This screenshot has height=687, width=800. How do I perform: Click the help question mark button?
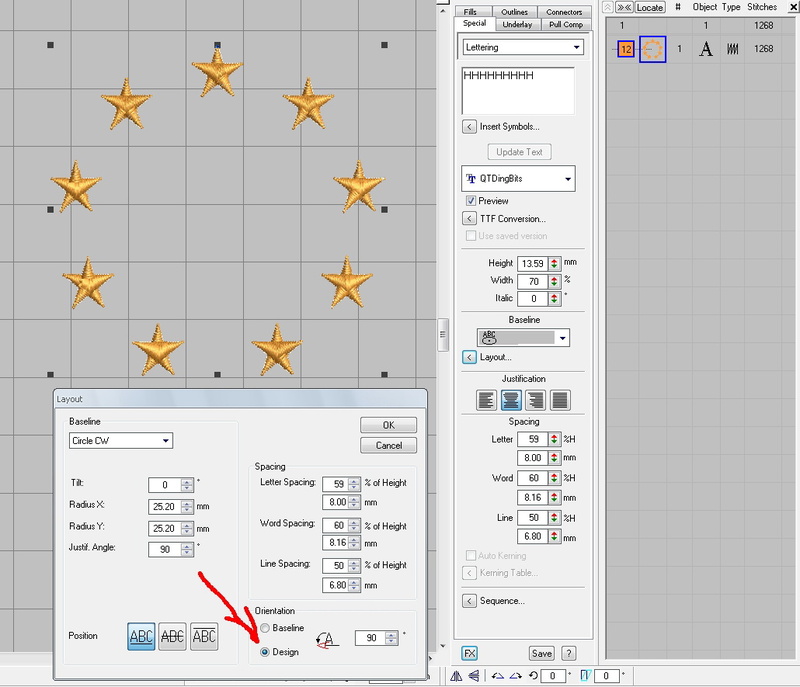pyautogui.click(x=569, y=653)
